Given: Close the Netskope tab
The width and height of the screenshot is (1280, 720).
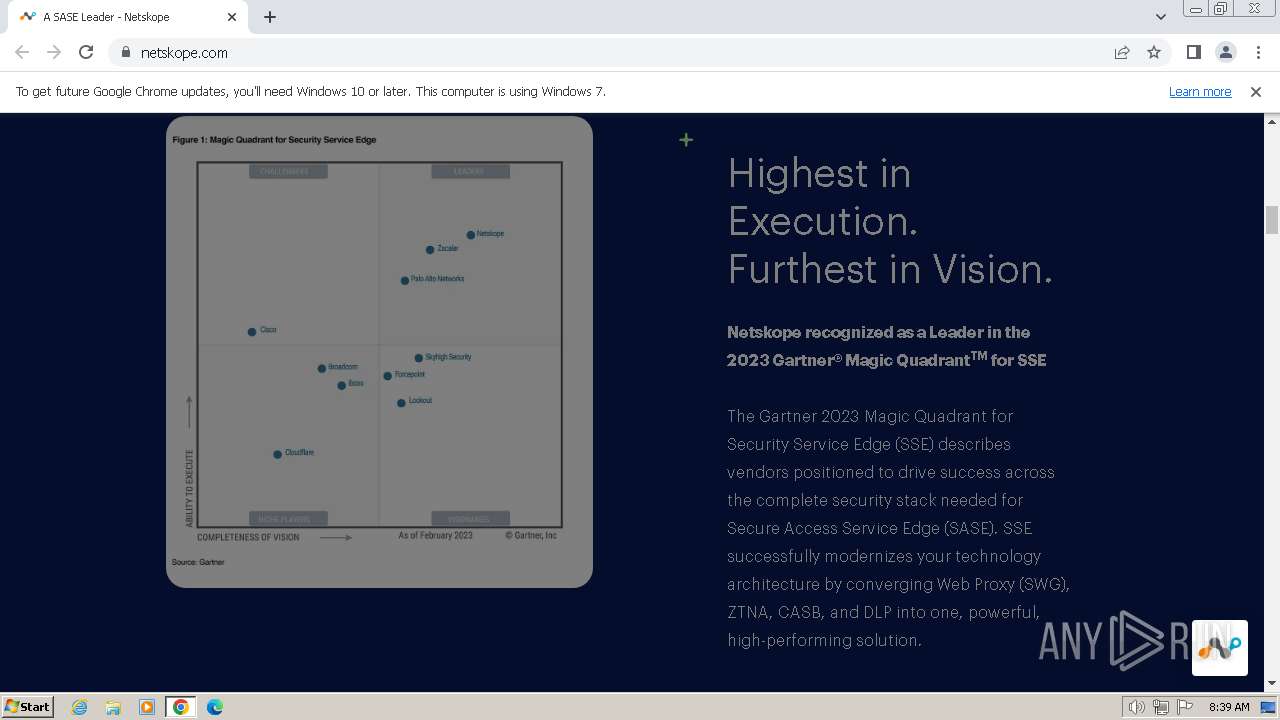Looking at the screenshot, I should [x=232, y=17].
